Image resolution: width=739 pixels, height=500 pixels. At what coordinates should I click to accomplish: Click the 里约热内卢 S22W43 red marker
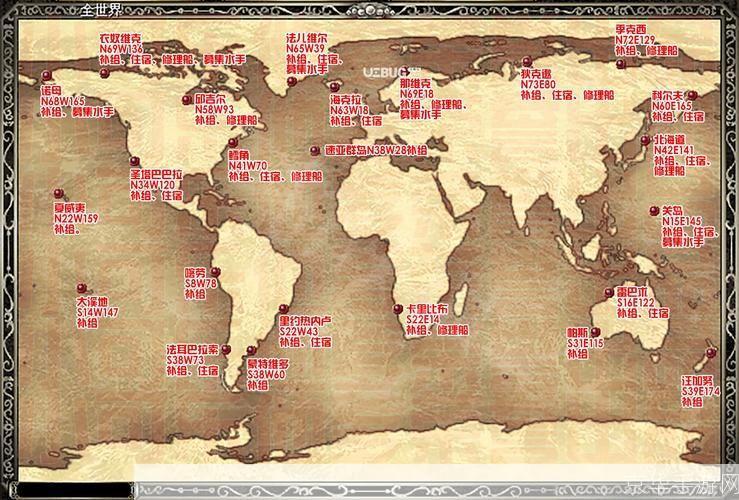(284, 309)
